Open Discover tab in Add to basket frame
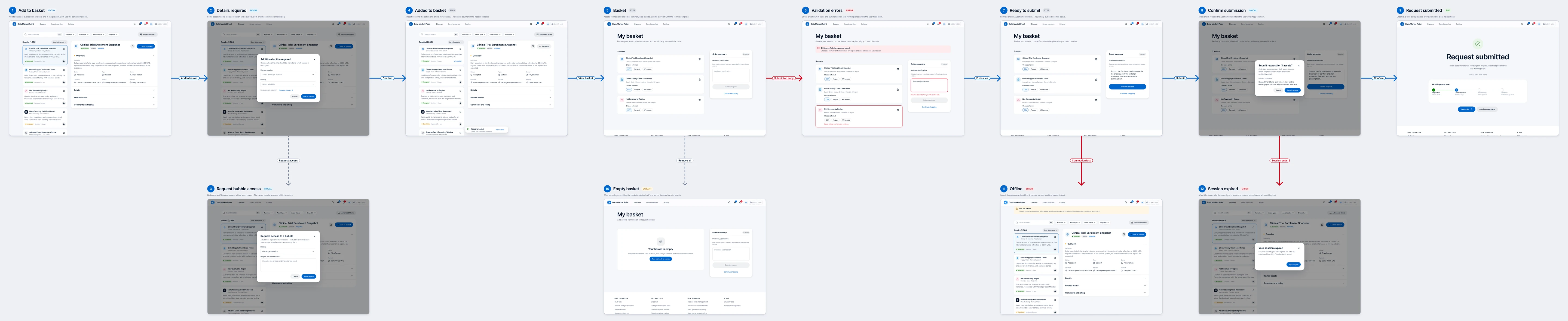Screen dimensions: 1568x321 (x=43, y=24)
